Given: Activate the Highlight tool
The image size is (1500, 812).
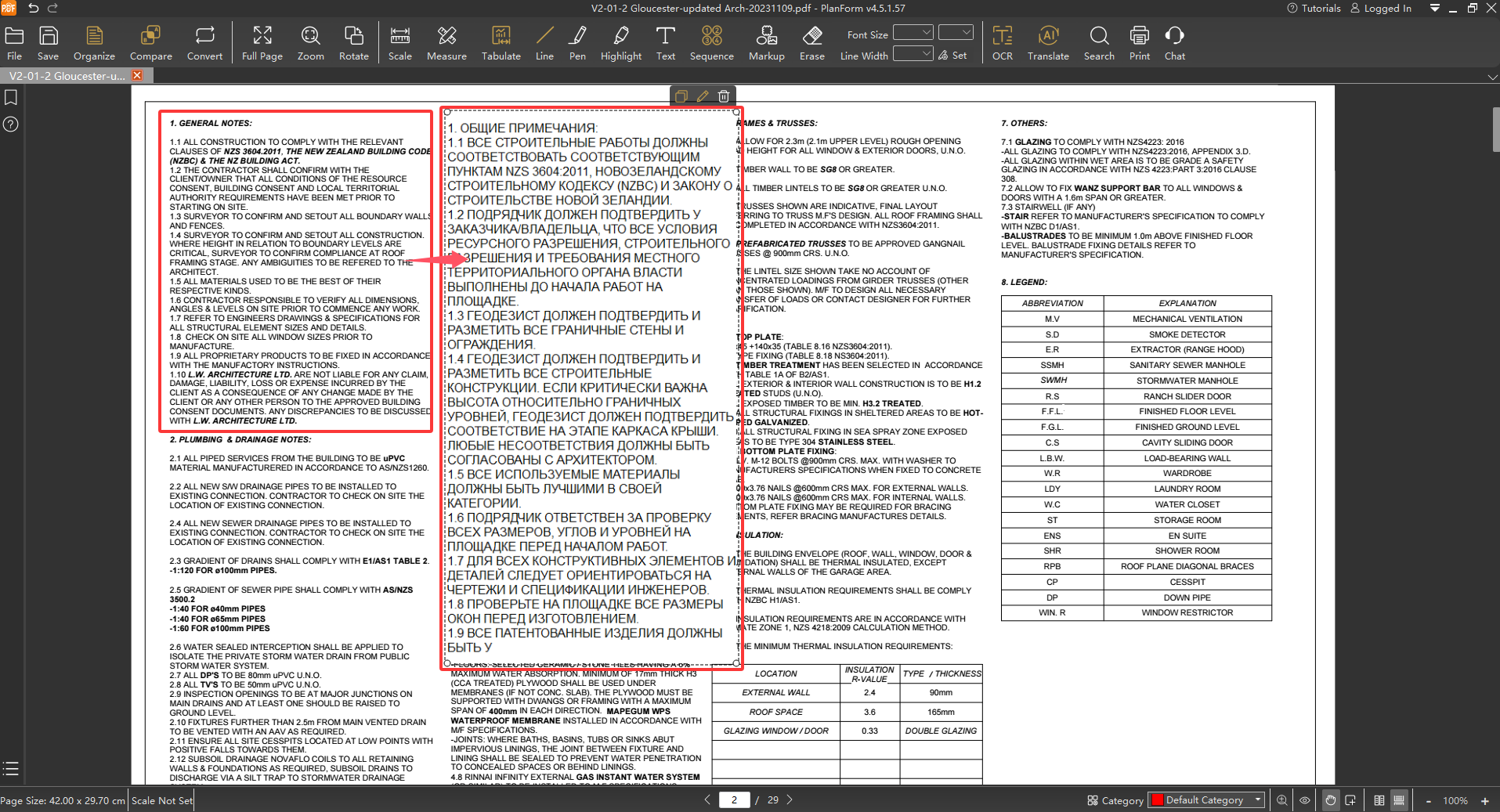Looking at the screenshot, I should click(x=621, y=43).
